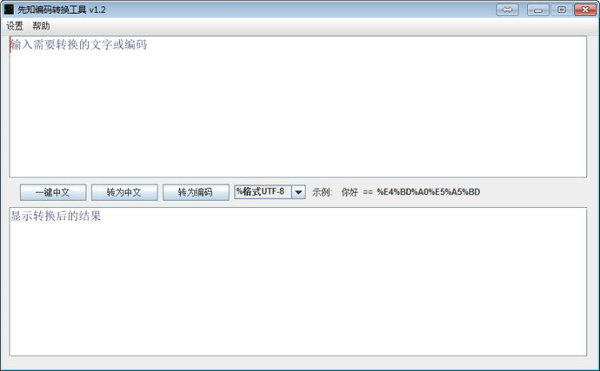Expand the %格式UTF-8 format dropdown arrow
The width and height of the screenshot is (600, 371).
(x=298, y=192)
